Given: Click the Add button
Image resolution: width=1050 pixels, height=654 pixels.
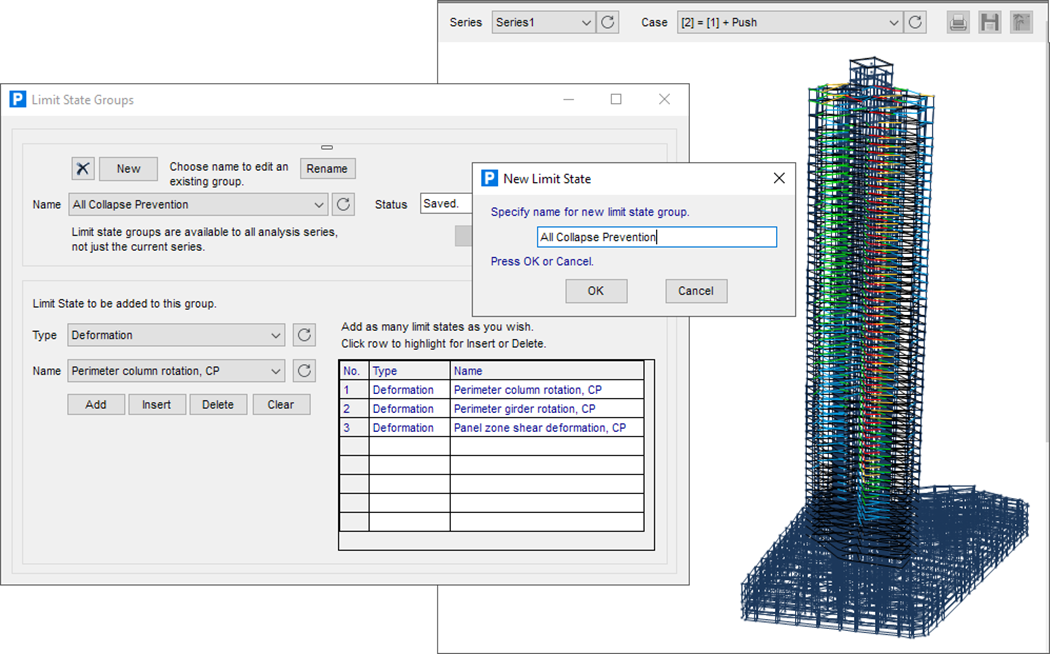Looking at the screenshot, I should pyautogui.click(x=96, y=405).
